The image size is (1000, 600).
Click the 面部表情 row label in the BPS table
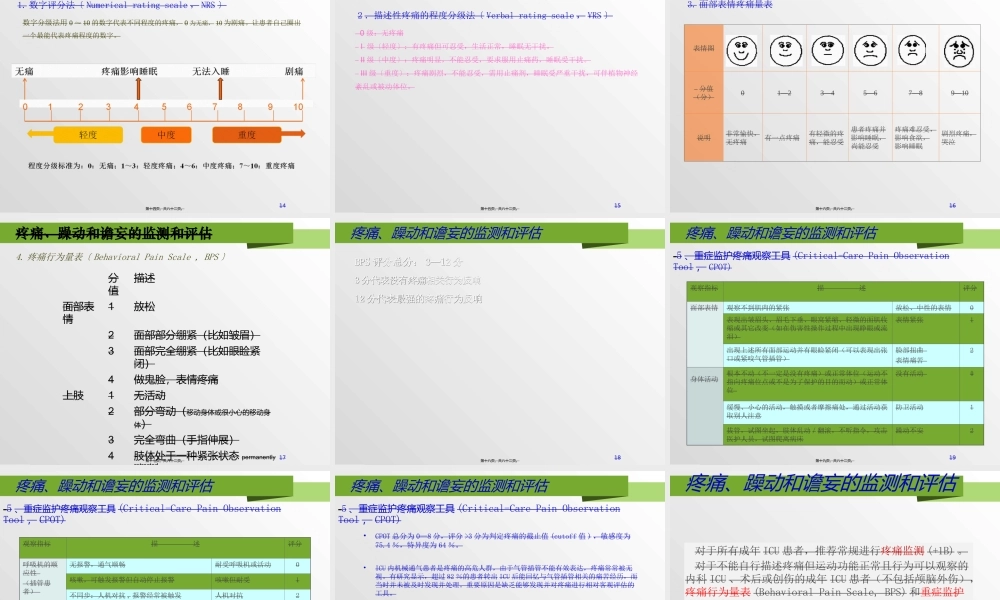click(78, 312)
